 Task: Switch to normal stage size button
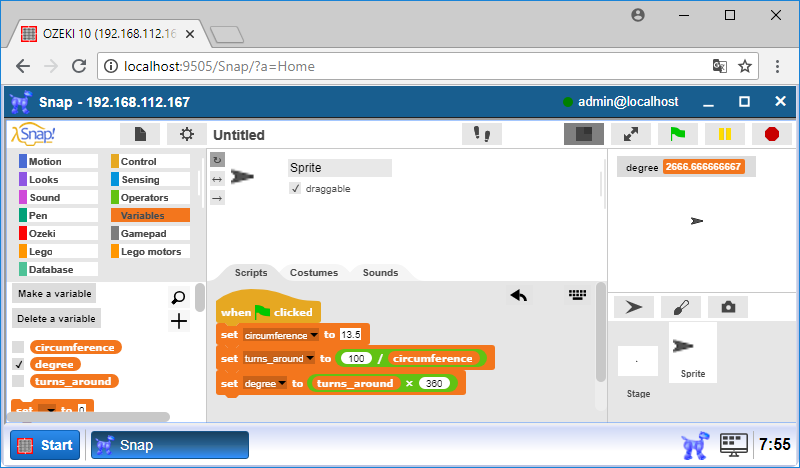[x=584, y=134]
